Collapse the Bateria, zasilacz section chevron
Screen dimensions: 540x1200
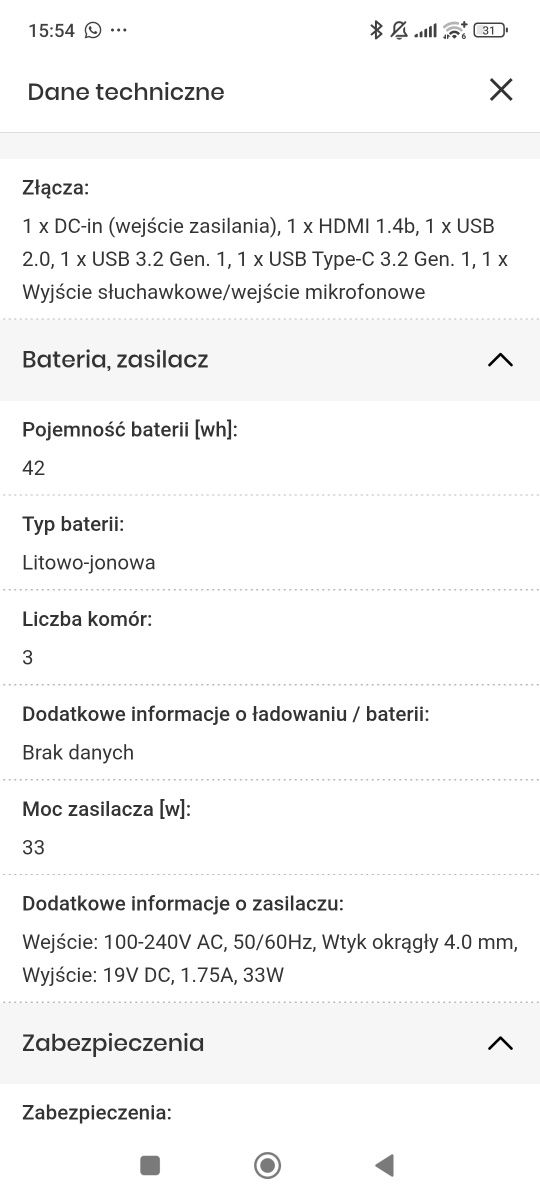500,360
